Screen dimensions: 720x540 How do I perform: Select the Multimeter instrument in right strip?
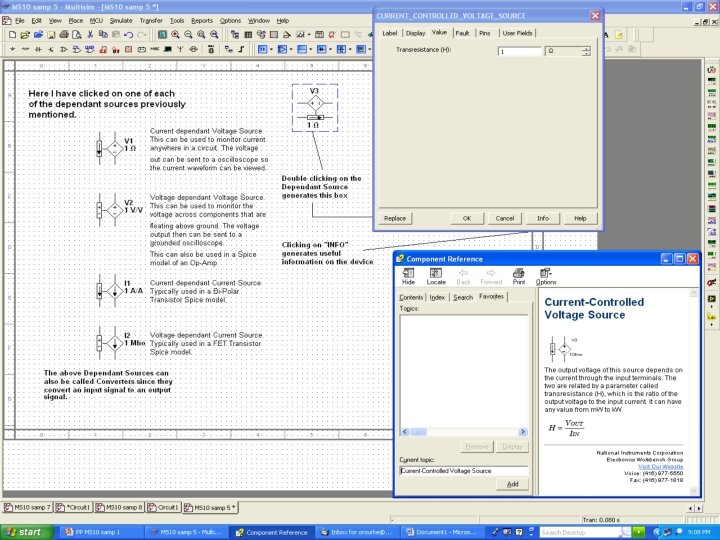click(x=712, y=70)
